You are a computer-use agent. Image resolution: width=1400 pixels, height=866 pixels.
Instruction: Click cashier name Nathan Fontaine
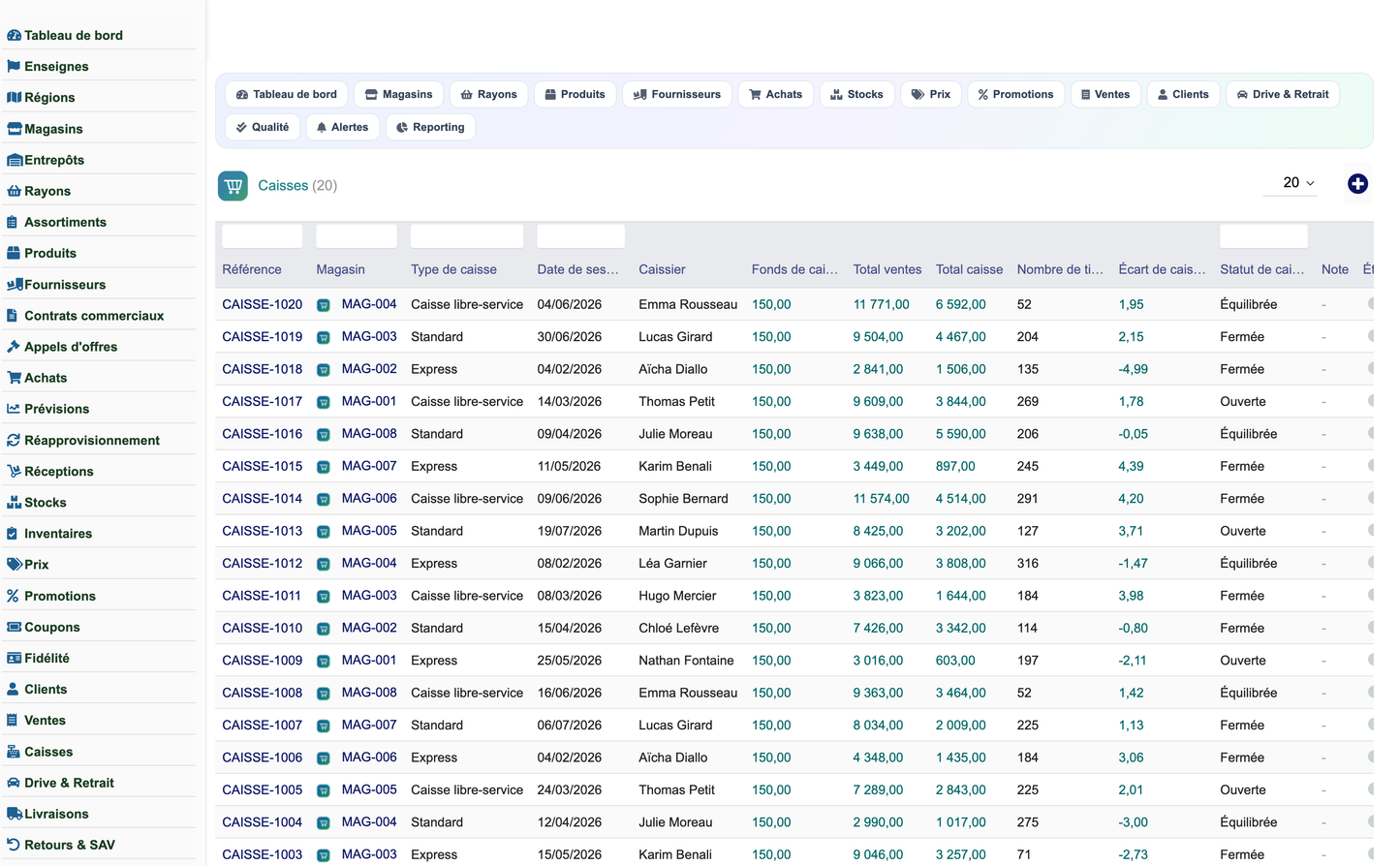click(x=686, y=661)
